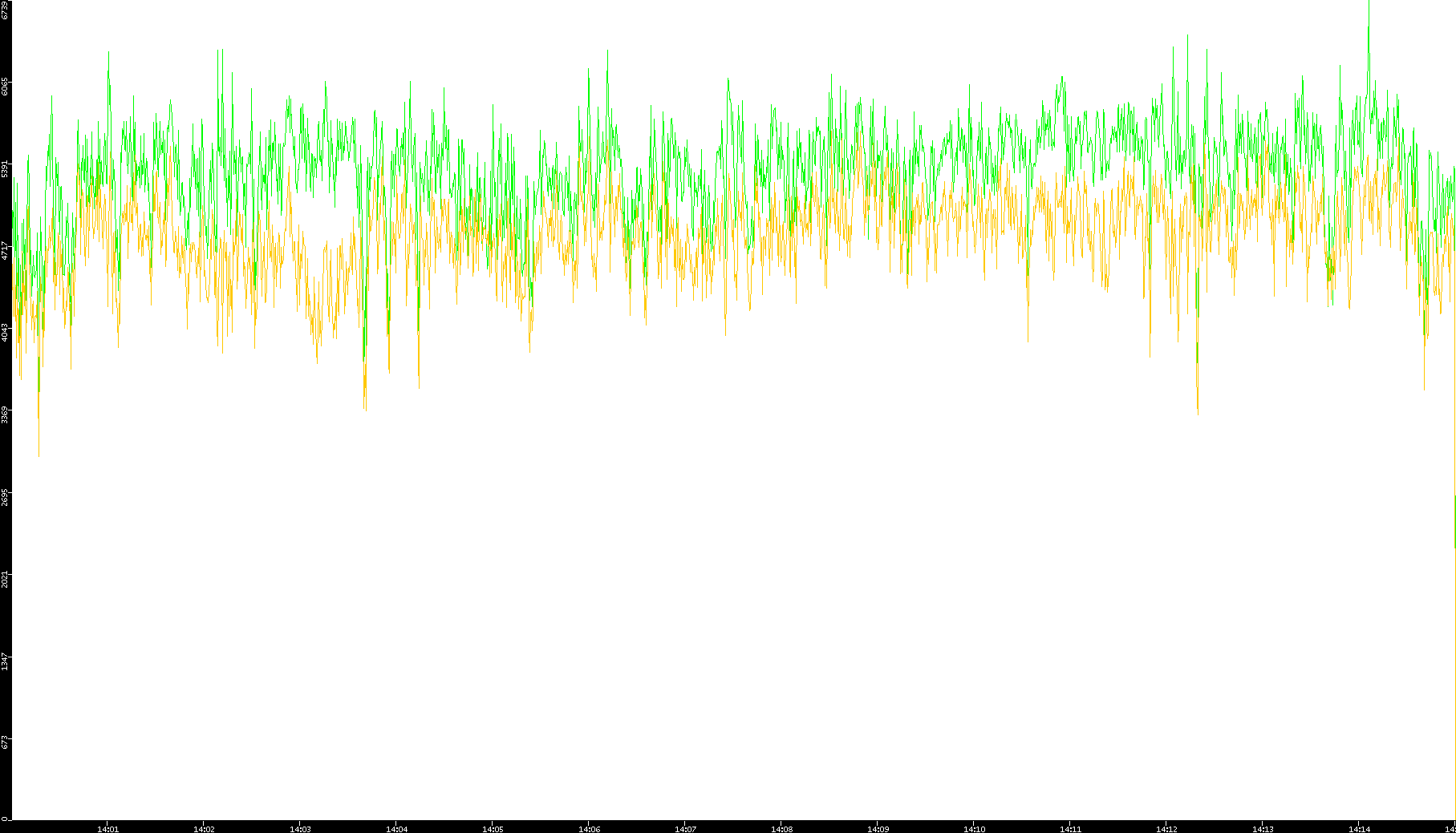Click the 14:13 time marker

[1263, 829]
